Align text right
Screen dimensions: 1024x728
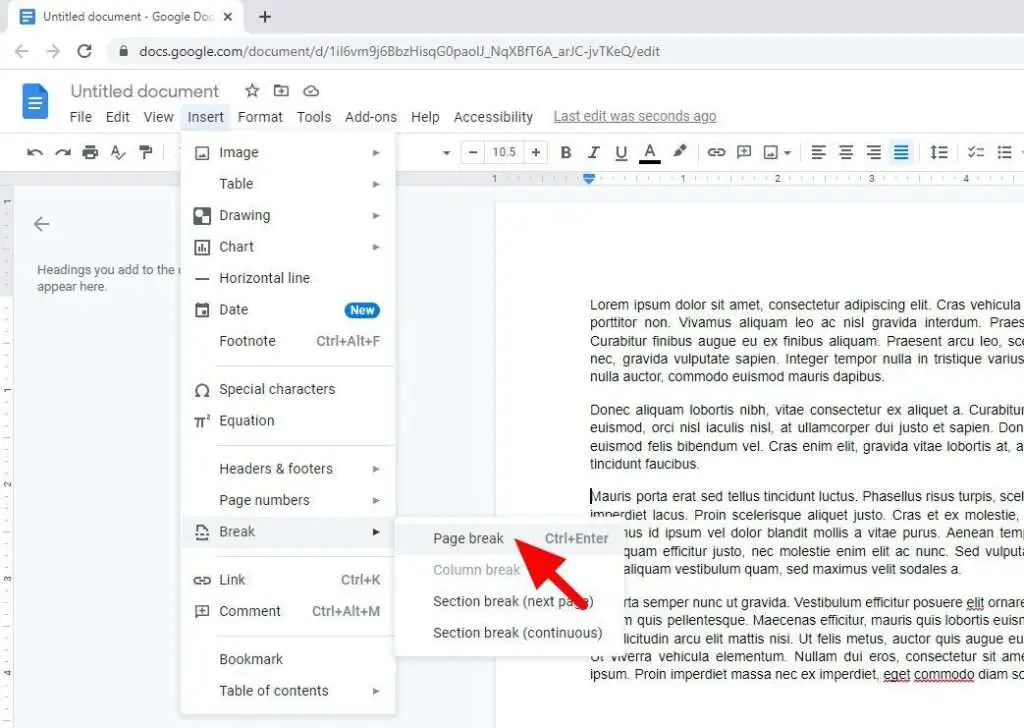pyautogui.click(x=873, y=153)
